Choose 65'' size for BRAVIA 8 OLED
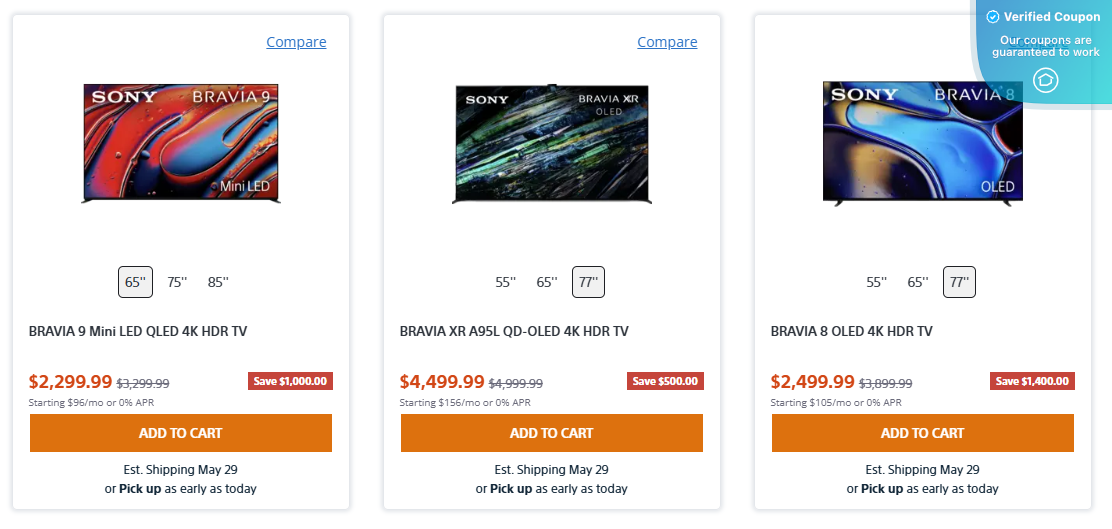 pos(918,283)
